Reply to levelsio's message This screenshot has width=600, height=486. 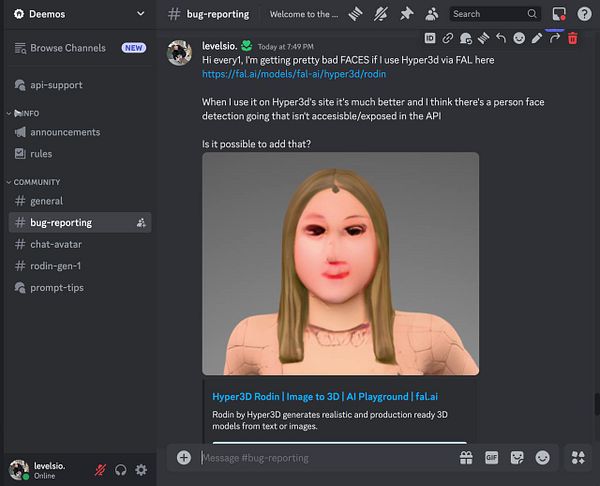pyautogui.click(x=501, y=38)
